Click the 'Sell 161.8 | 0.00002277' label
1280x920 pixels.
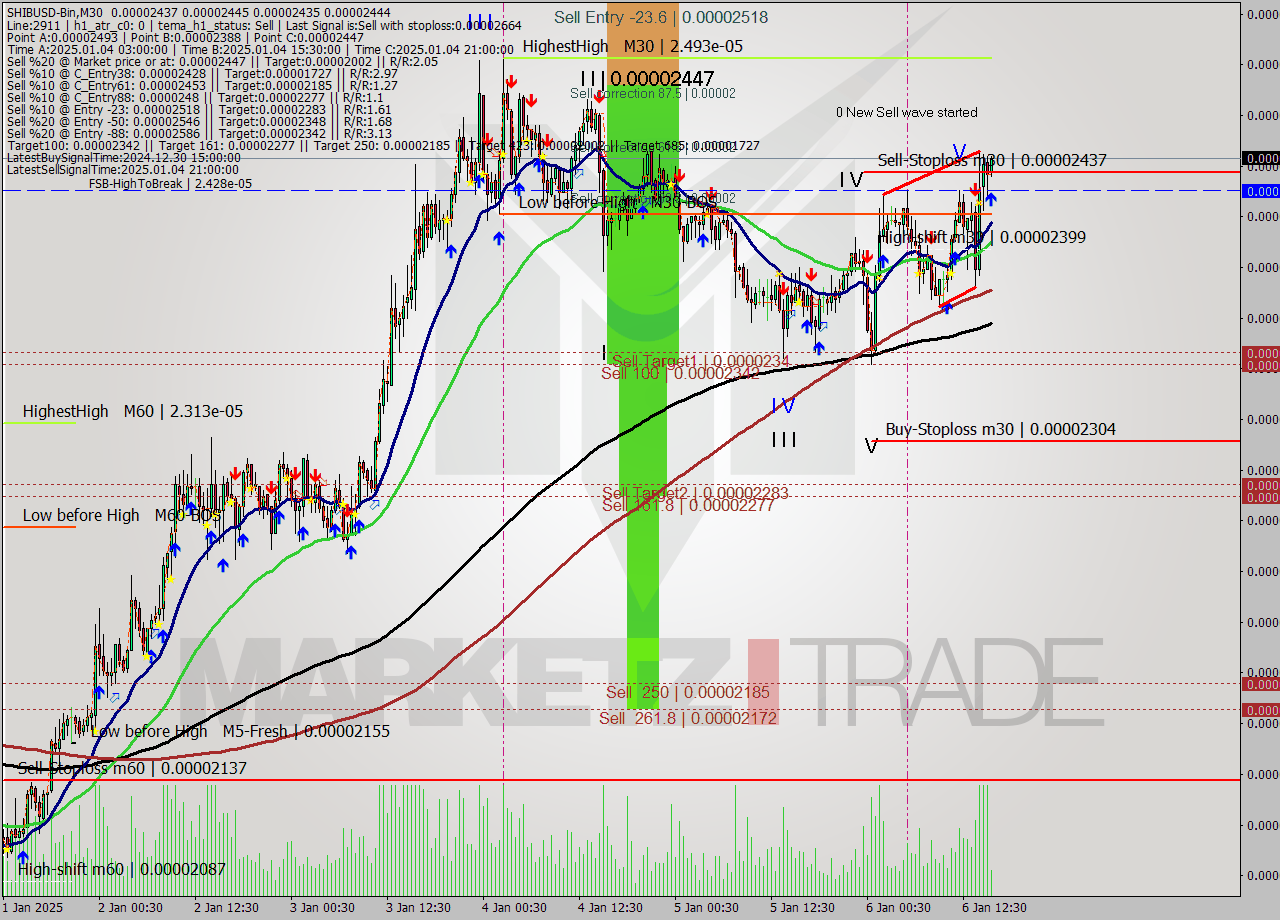[x=688, y=505]
